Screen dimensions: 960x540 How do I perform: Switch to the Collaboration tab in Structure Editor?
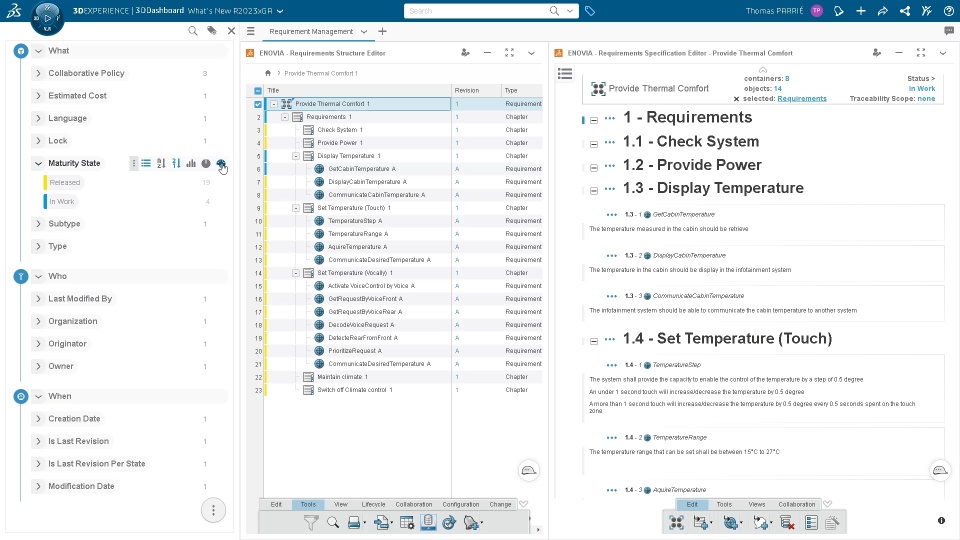[x=414, y=504]
